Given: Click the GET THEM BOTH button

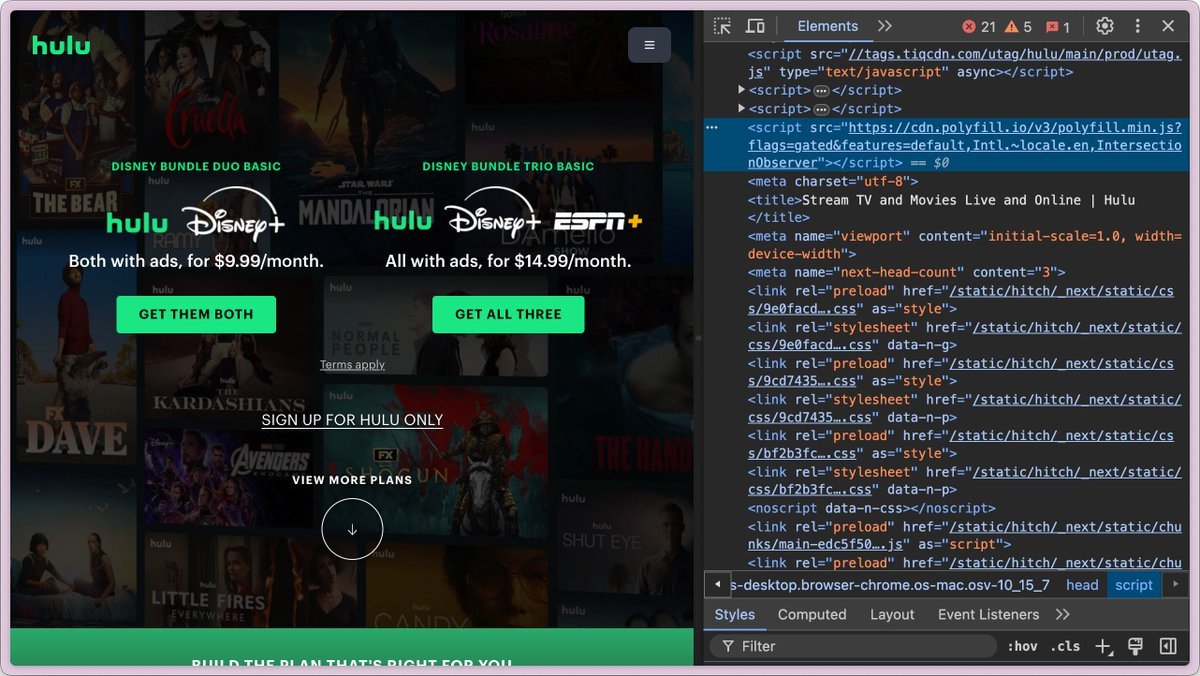Looking at the screenshot, I should 196,314.
